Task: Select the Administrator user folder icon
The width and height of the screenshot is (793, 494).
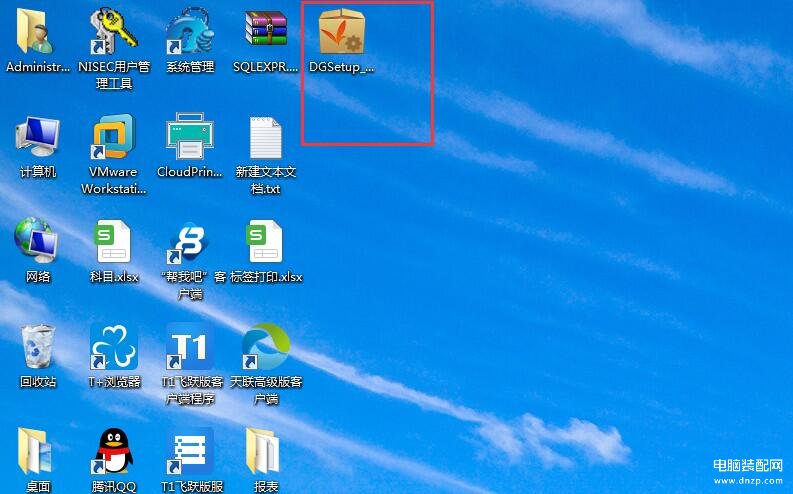Action: point(36,31)
